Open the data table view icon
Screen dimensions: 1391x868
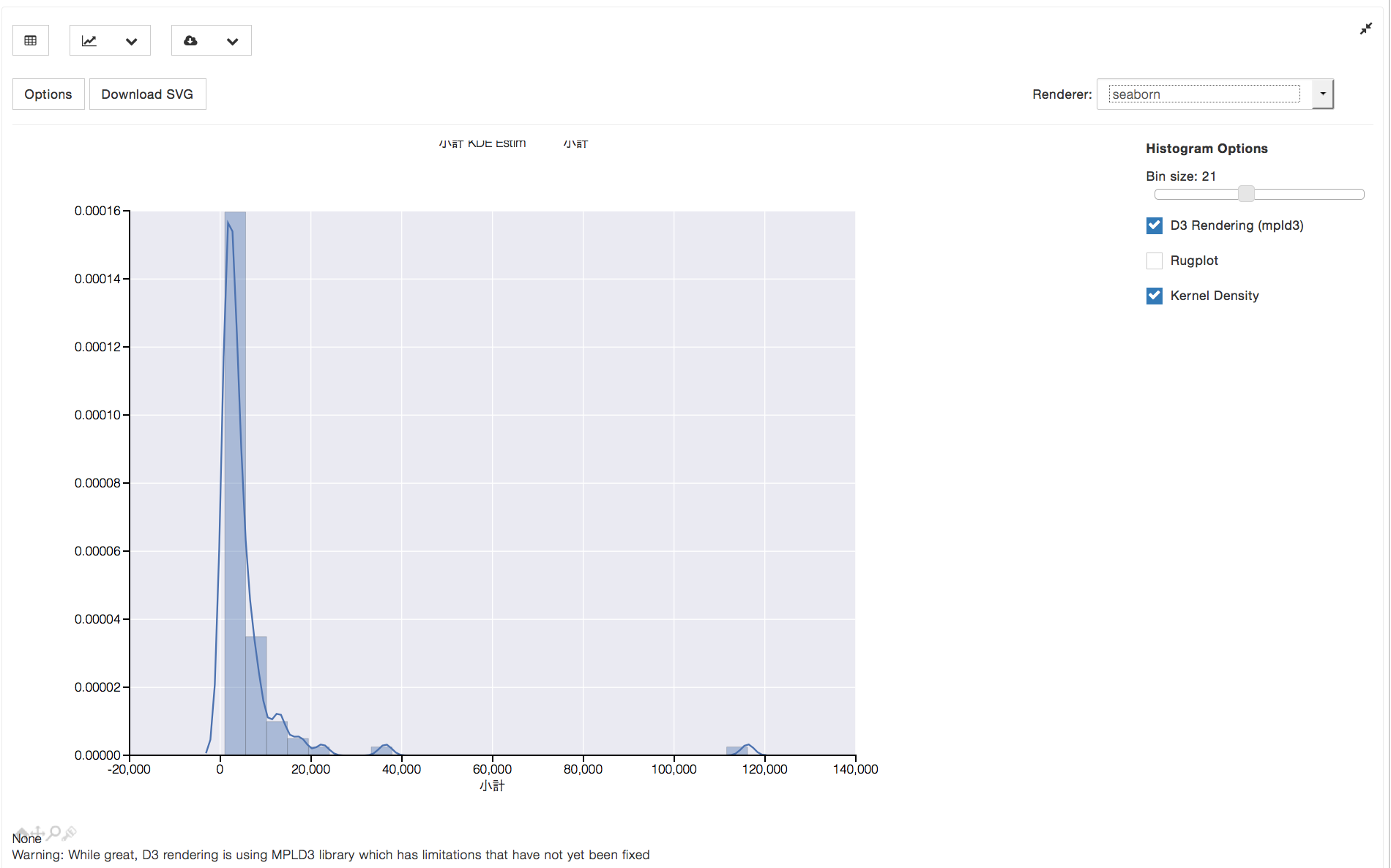[x=30, y=40]
